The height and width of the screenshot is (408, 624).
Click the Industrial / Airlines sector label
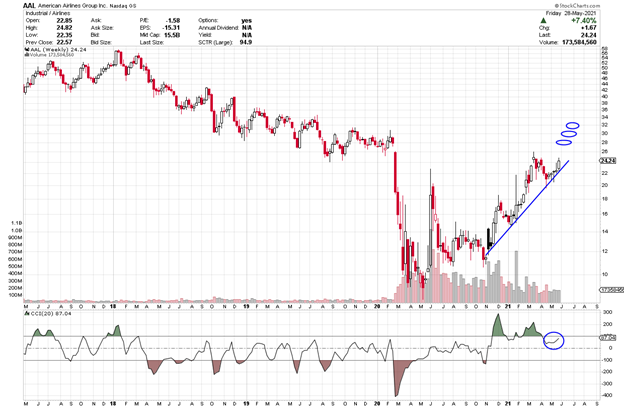(x=48, y=13)
